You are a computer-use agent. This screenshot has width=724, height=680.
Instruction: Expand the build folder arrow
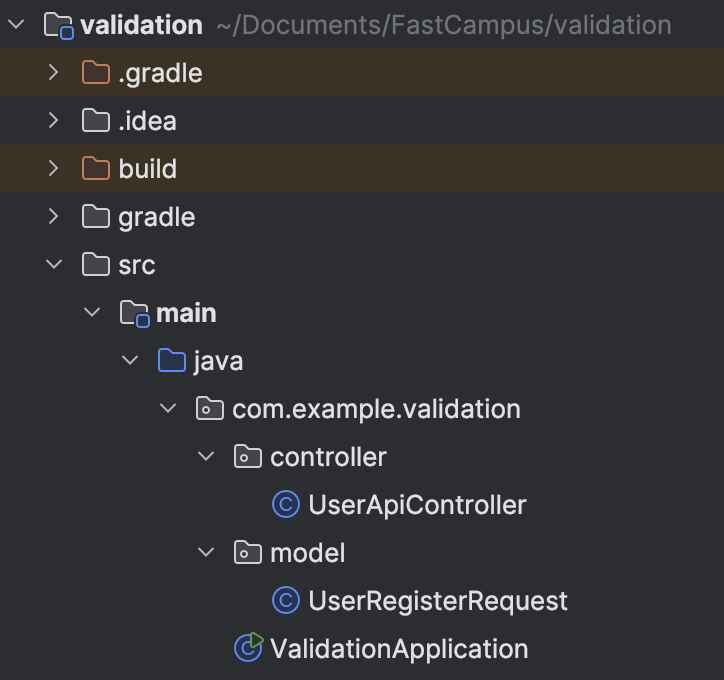pos(54,169)
